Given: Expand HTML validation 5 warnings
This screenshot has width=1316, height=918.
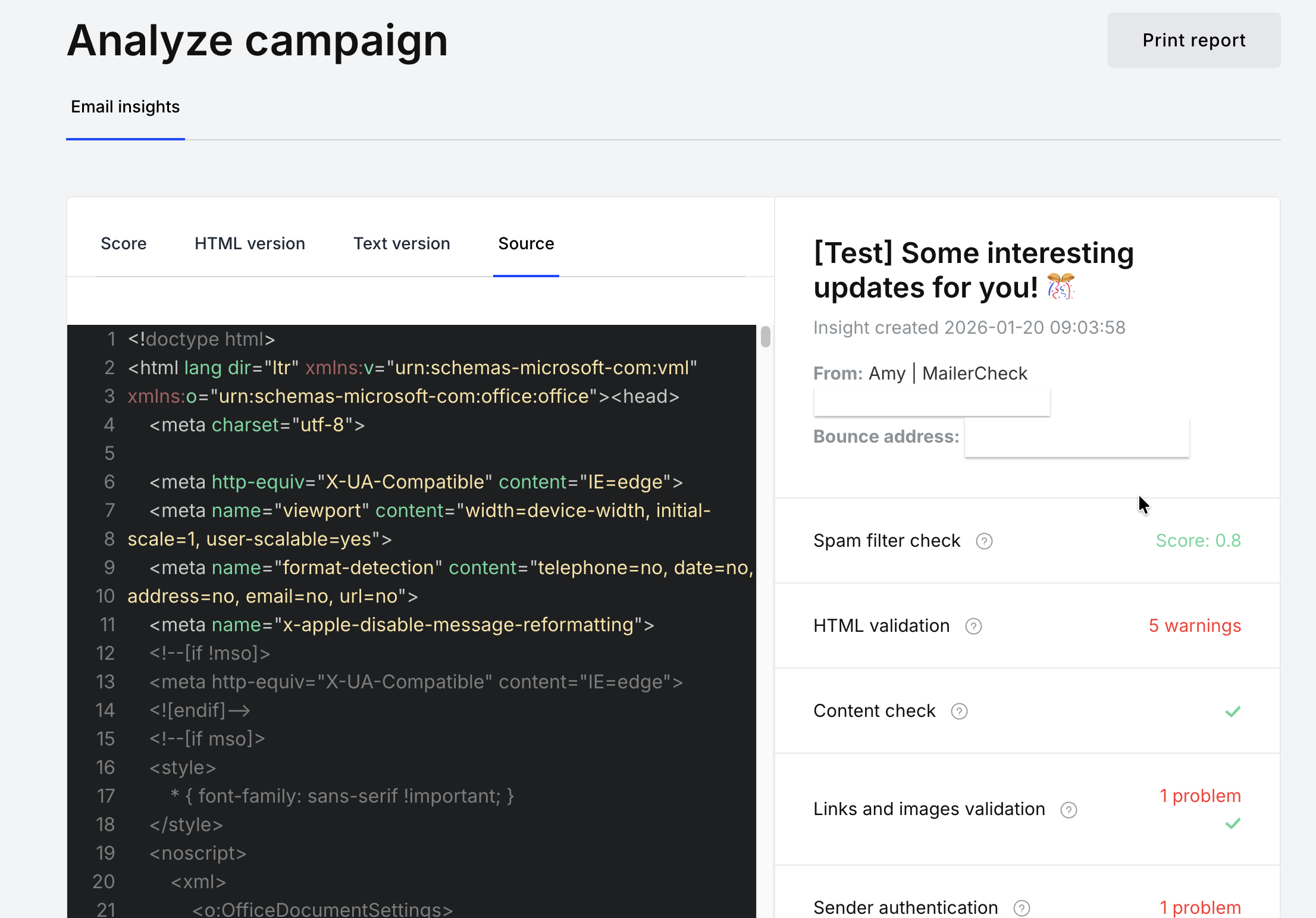Looking at the screenshot, I should point(1194,626).
